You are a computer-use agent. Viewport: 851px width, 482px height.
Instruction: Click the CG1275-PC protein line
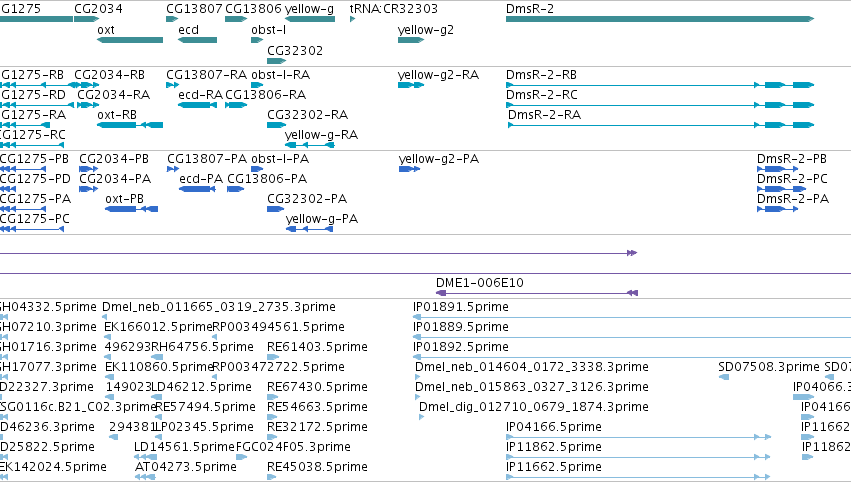32,229
